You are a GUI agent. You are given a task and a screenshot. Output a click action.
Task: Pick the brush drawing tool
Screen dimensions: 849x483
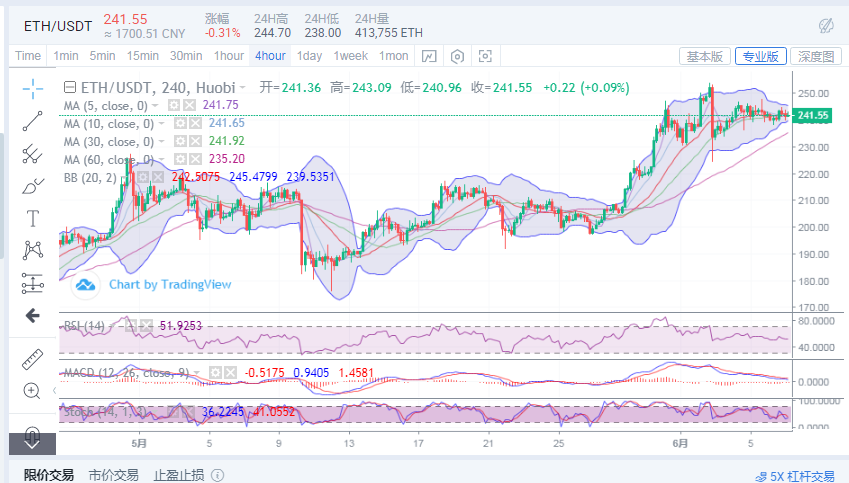(33, 186)
